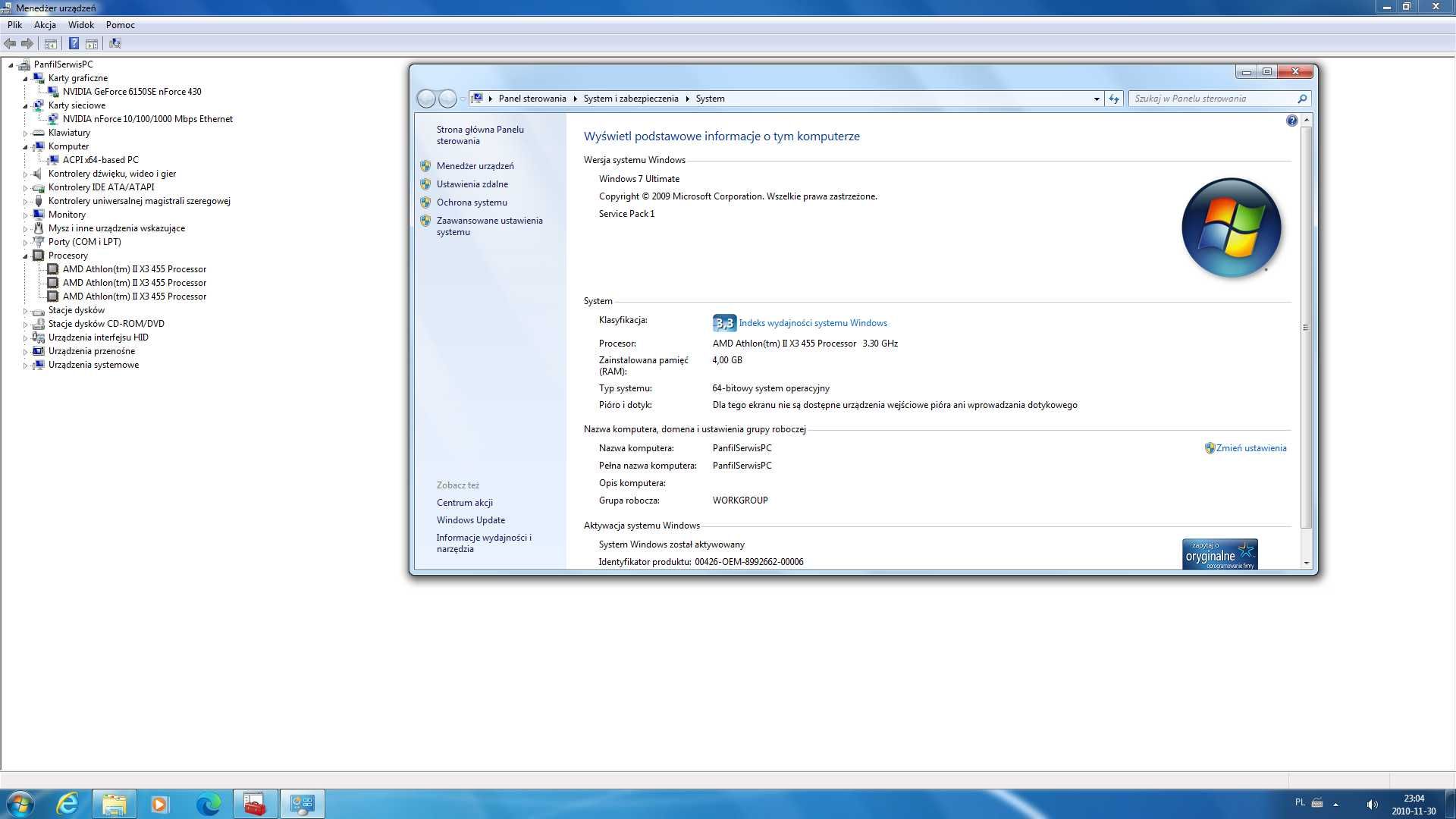Select the Stacje dysków category
The width and height of the screenshot is (1456, 819).
[76, 310]
